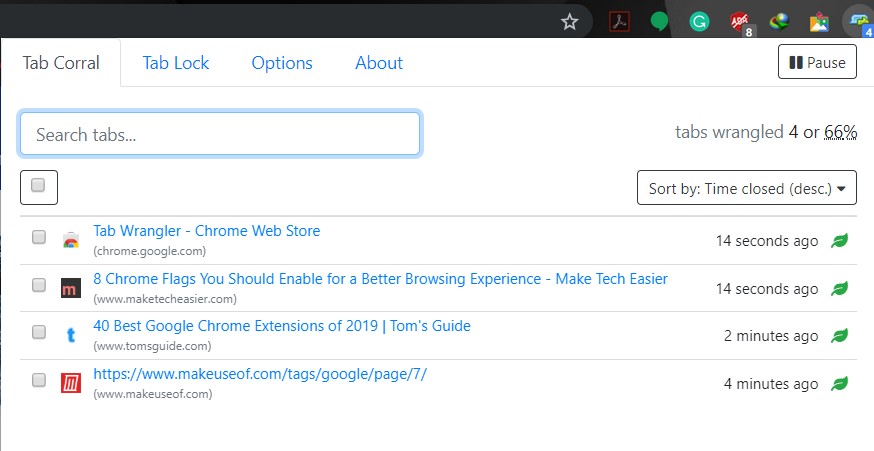
Task: Open the green chat bubble extension
Action: coord(659,22)
